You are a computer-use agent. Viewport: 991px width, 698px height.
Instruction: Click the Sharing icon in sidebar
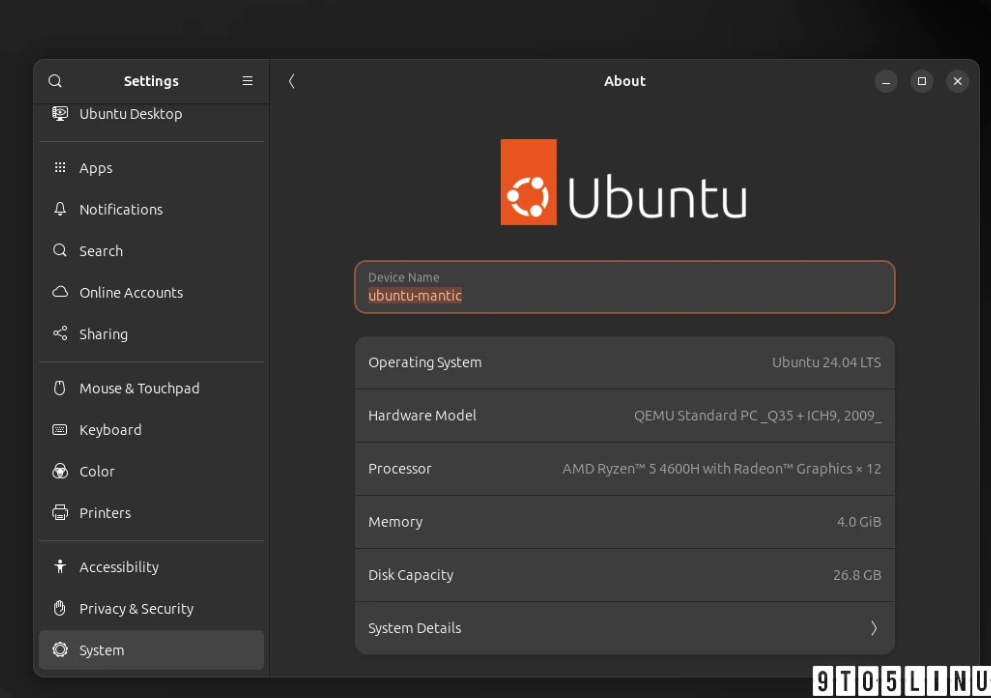click(60, 333)
